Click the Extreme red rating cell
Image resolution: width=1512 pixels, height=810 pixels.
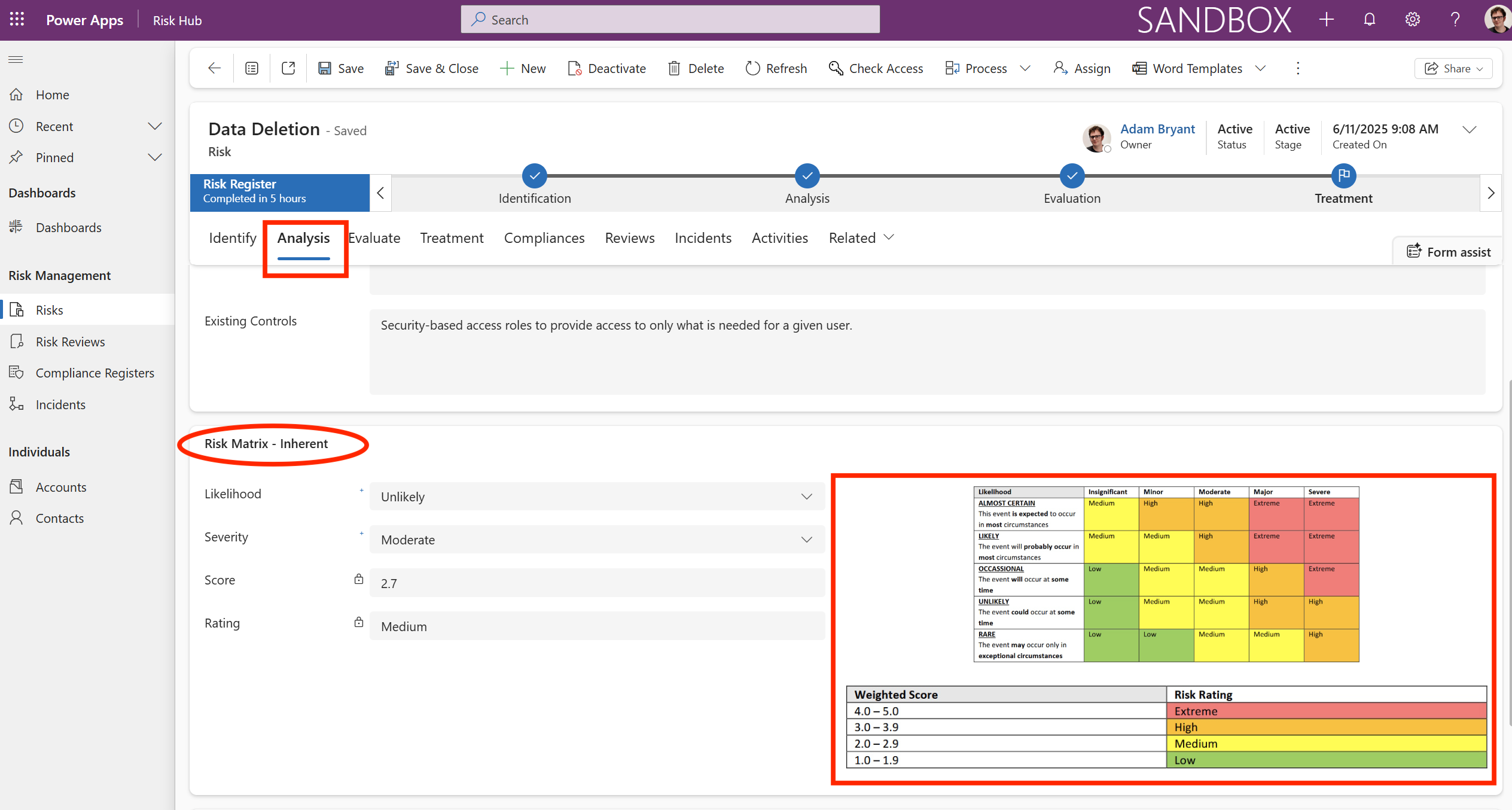pyautogui.click(x=1325, y=711)
